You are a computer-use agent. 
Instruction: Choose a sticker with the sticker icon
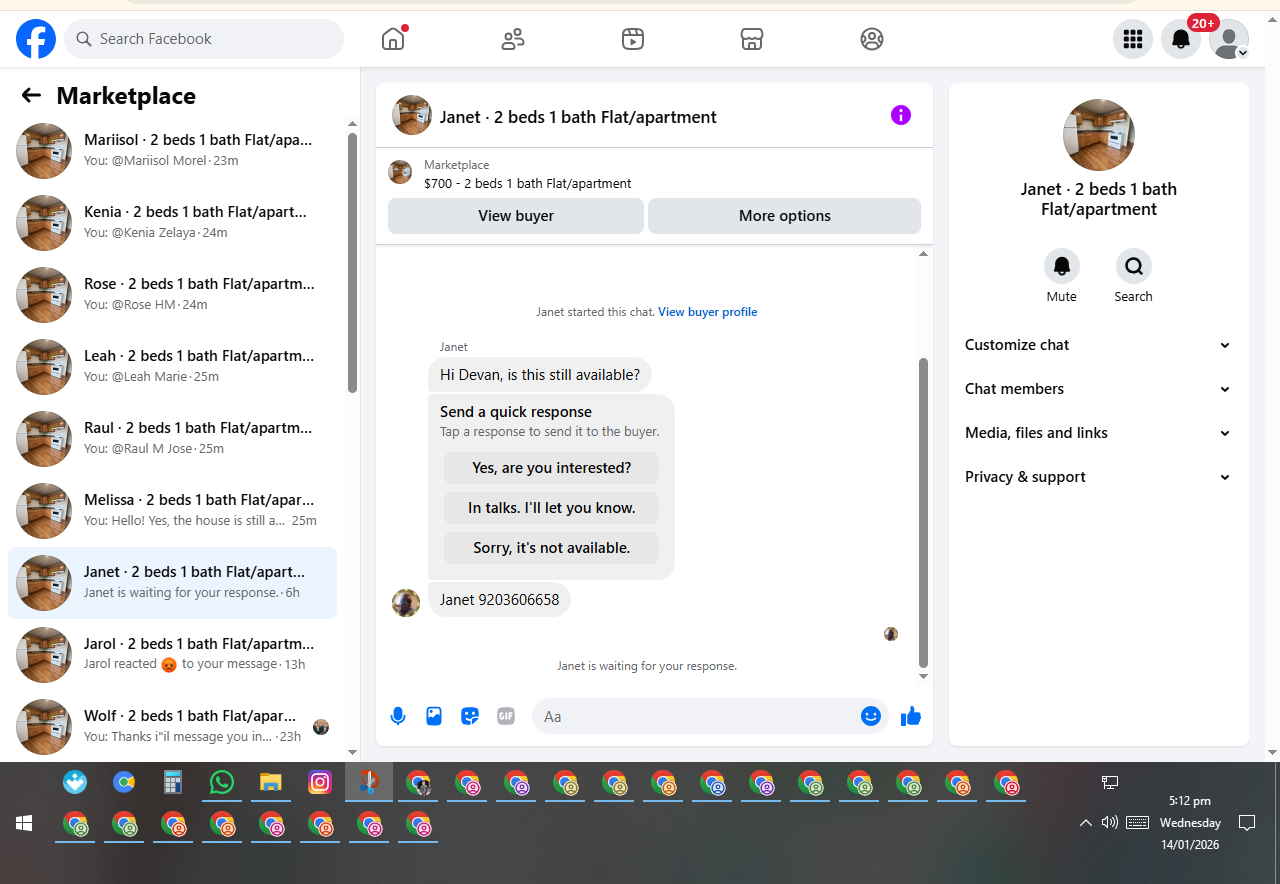(x=470, y=716)
